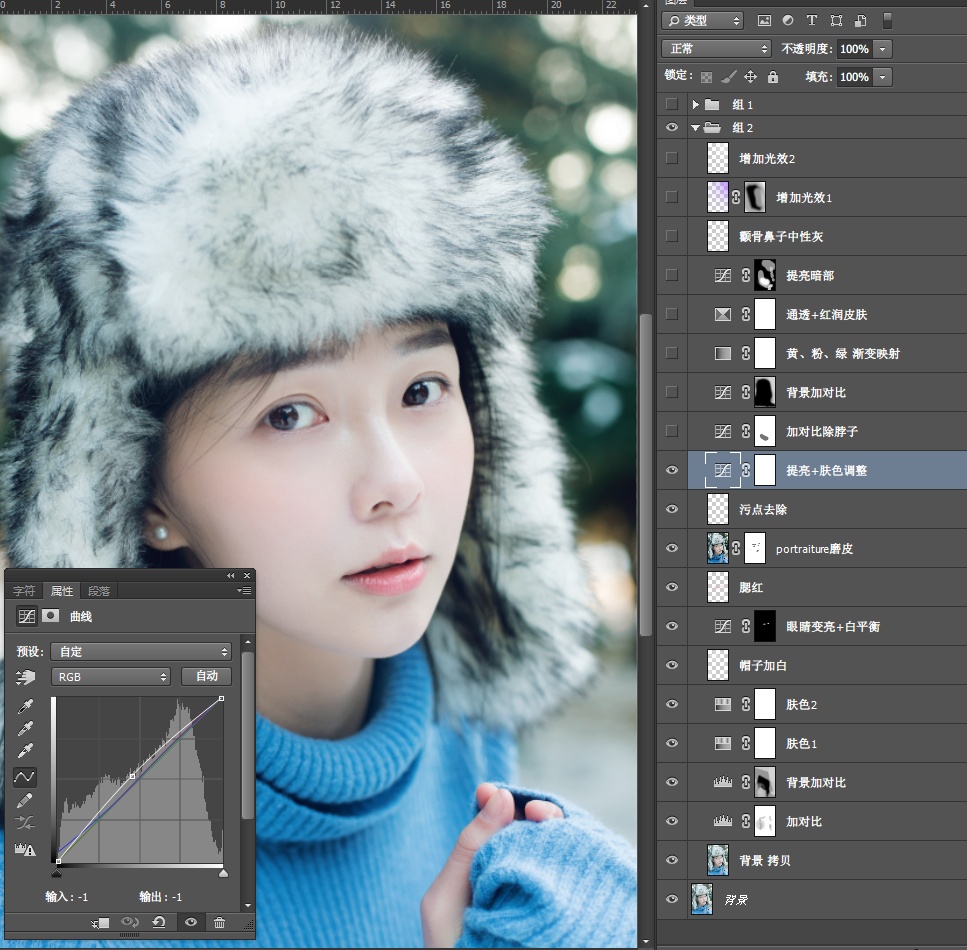Screen dimensions: 967x950
Task: Hide the 污点去除 layer
Action: point(672,509)
